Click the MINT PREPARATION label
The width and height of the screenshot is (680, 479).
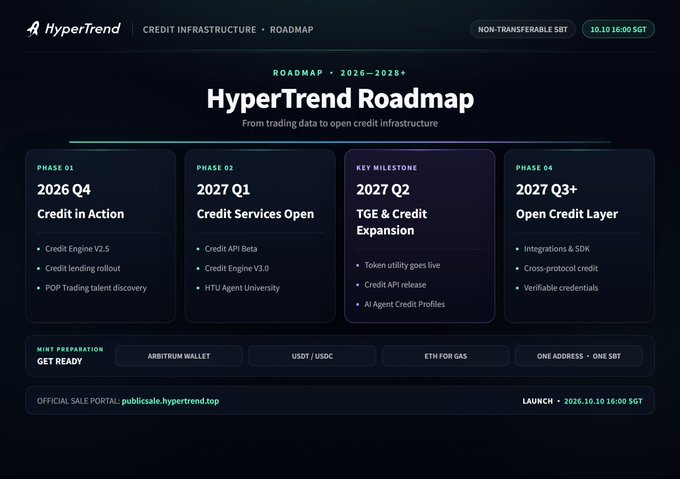pyautogui.click(x=70, y=349)
